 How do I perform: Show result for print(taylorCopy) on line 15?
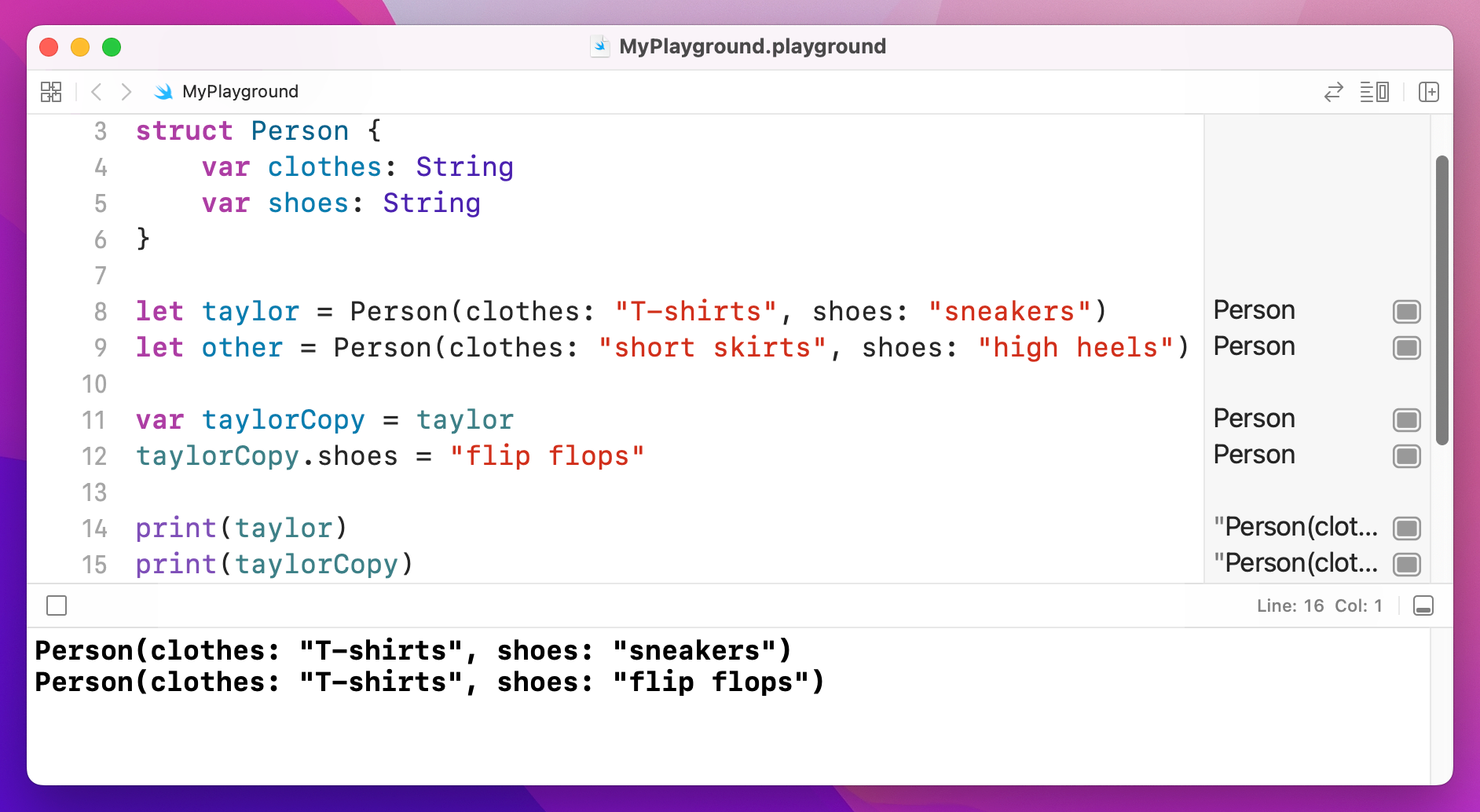click(1405, 564)
